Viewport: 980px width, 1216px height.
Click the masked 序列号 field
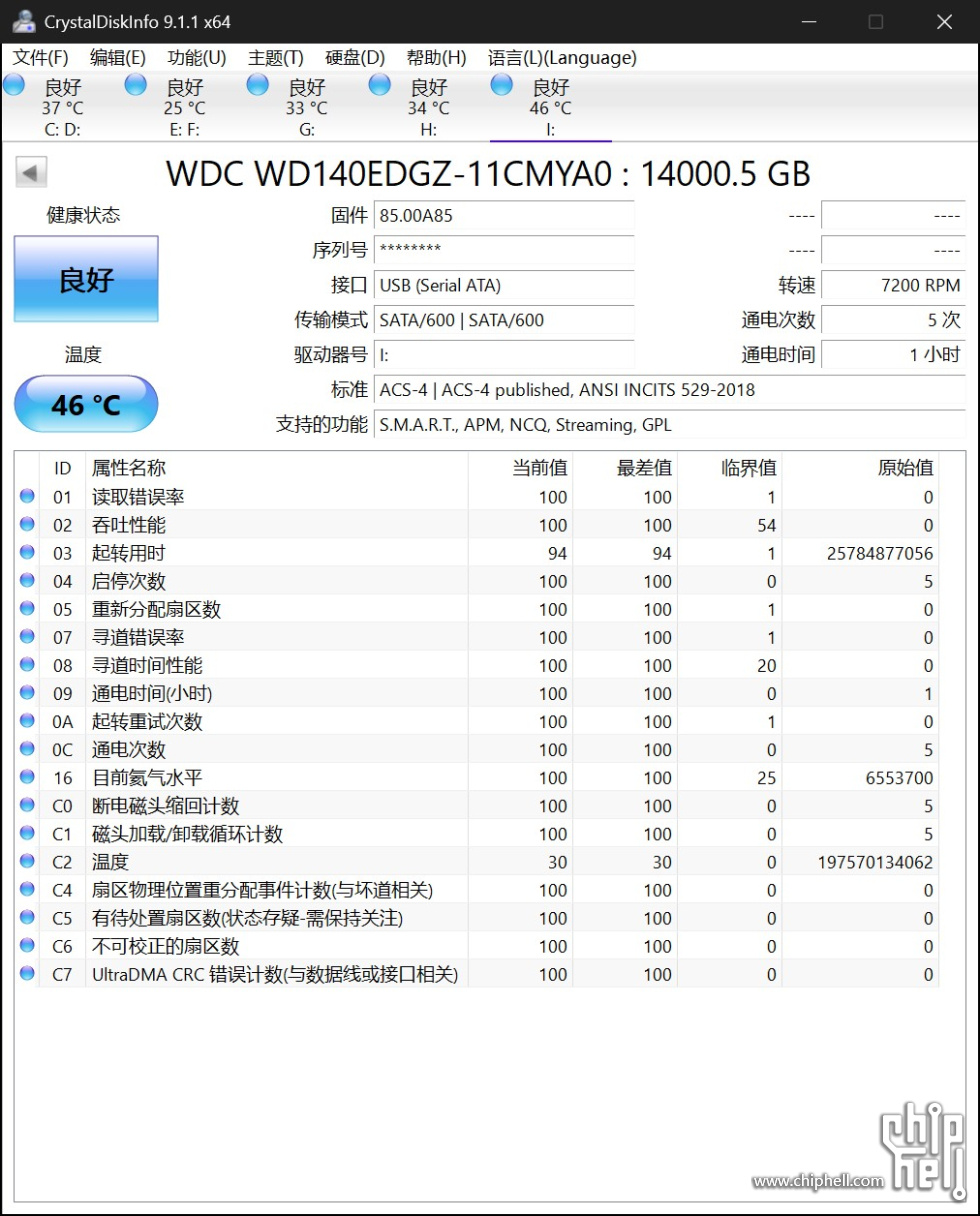click(504, 250)
